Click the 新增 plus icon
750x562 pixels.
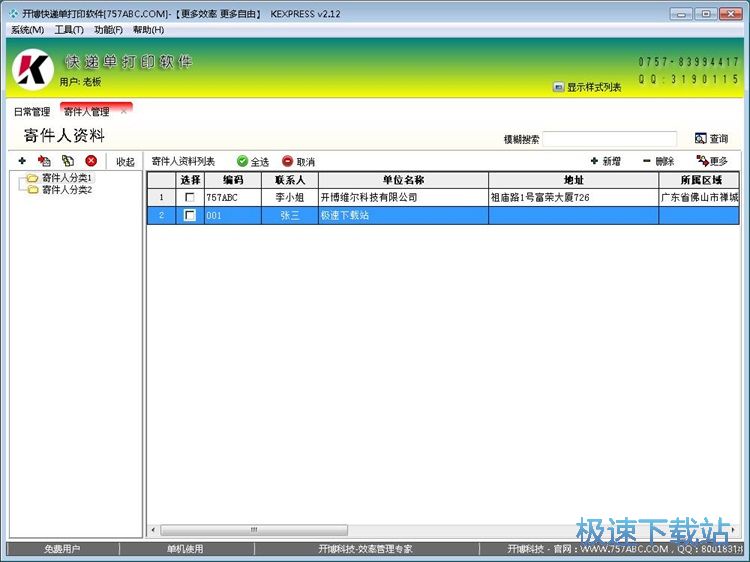point(594,161)
